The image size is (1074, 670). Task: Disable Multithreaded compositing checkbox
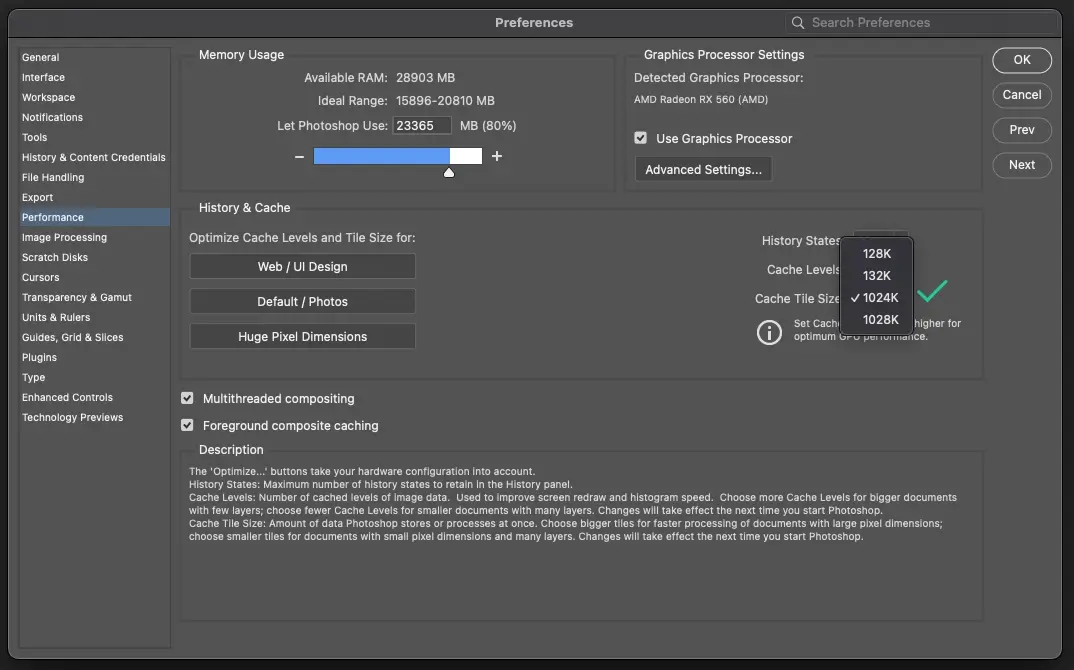(x=187, y=398)
